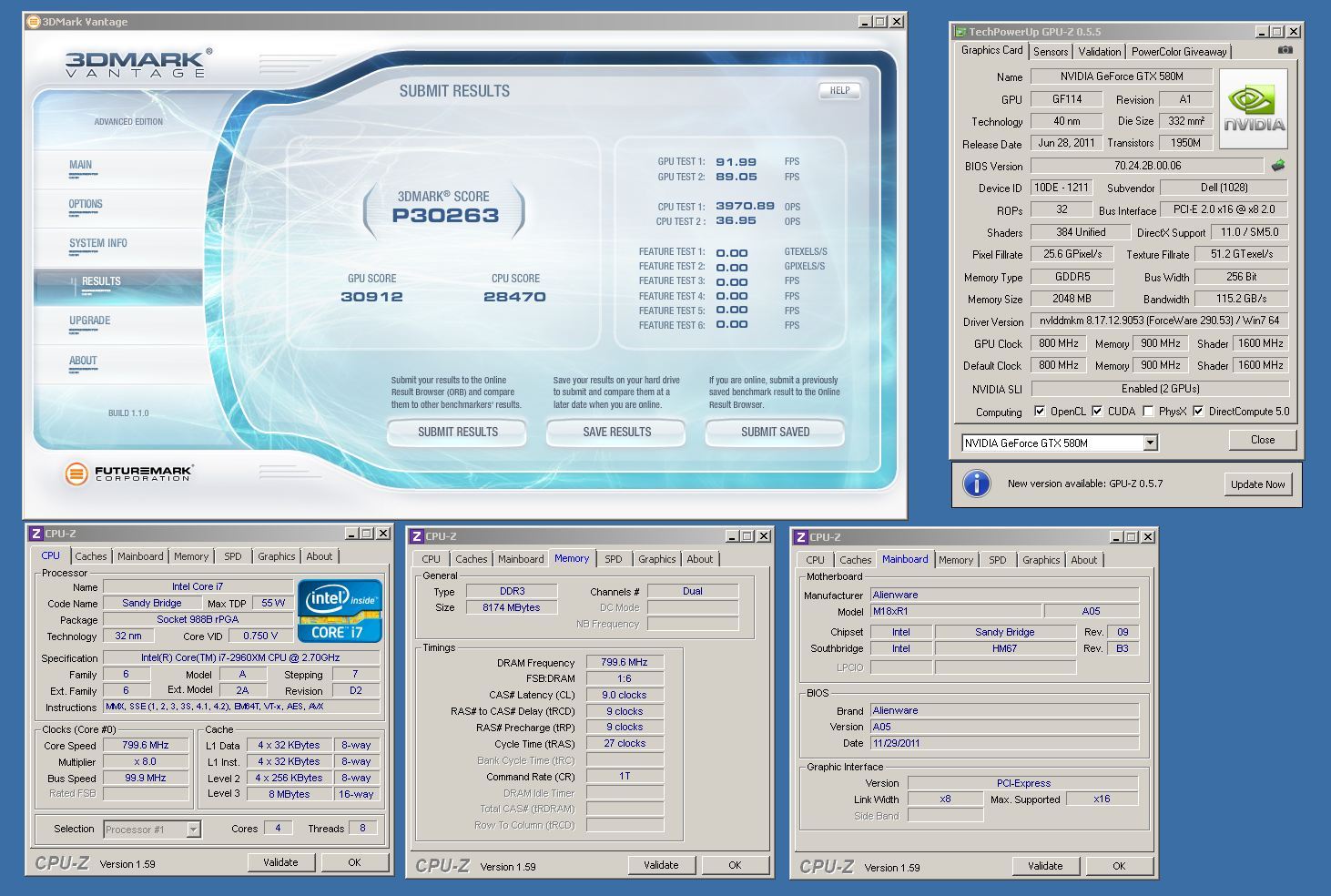Click Validate in CPU-Z Mainboard window

pos(1045,866)
